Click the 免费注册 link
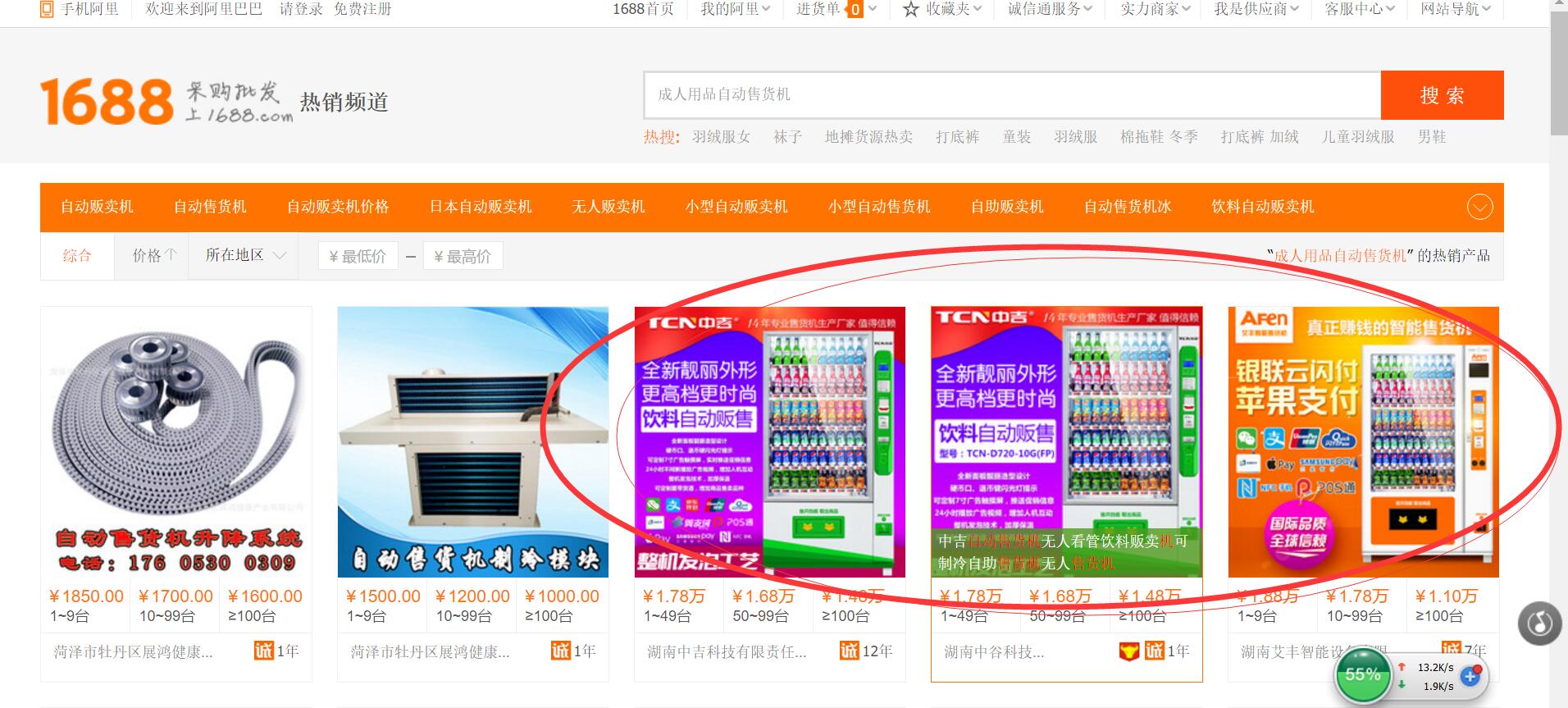The image size is (1568, 708). (x=362, y=9)
